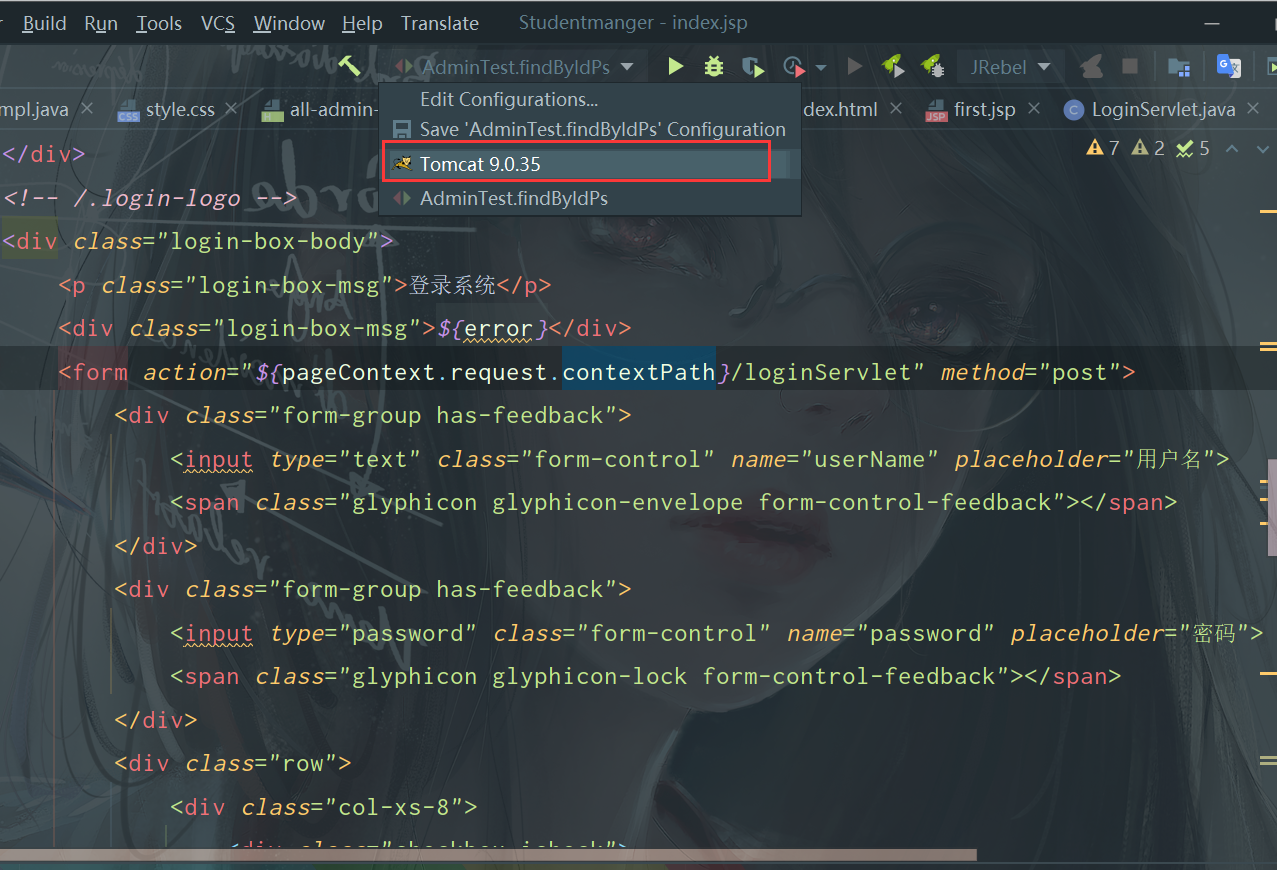Click the Translate toolbar icon
Image resolution: width=1277 pixels, height=870 pixels.
click(x=1228, y=66)
